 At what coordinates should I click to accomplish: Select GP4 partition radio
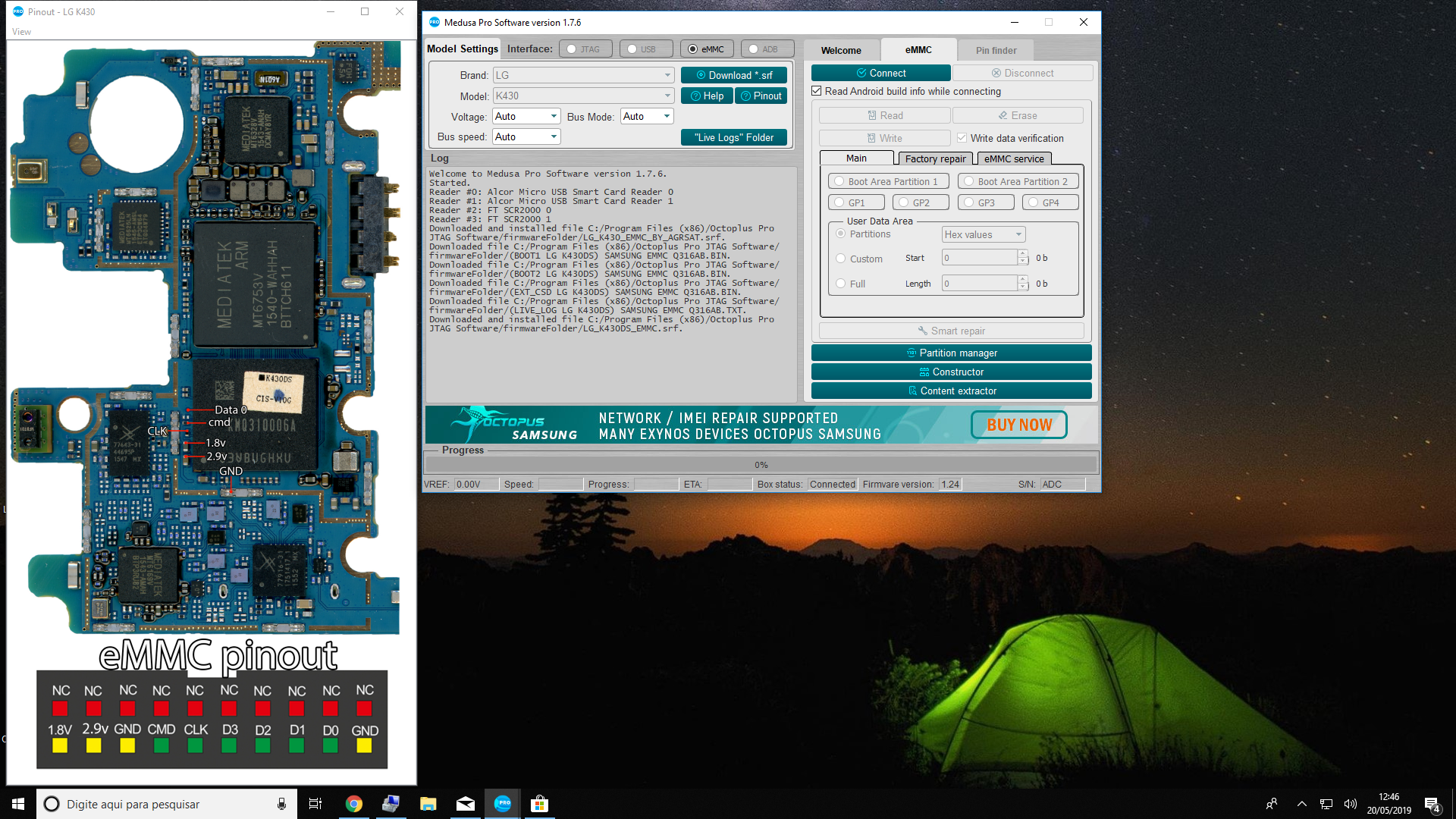1050,202
